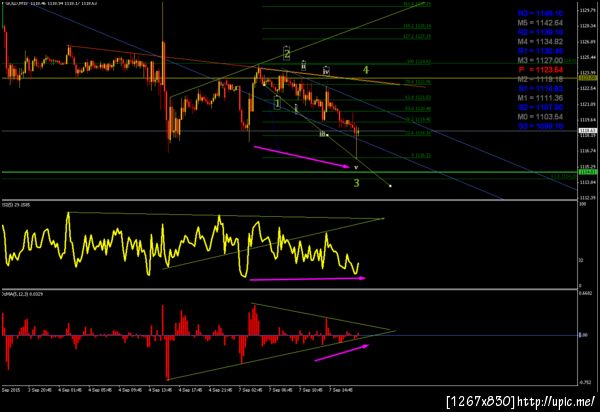Click the 1122.54 price axis value

pyautogui.click(x=588, y=88)
